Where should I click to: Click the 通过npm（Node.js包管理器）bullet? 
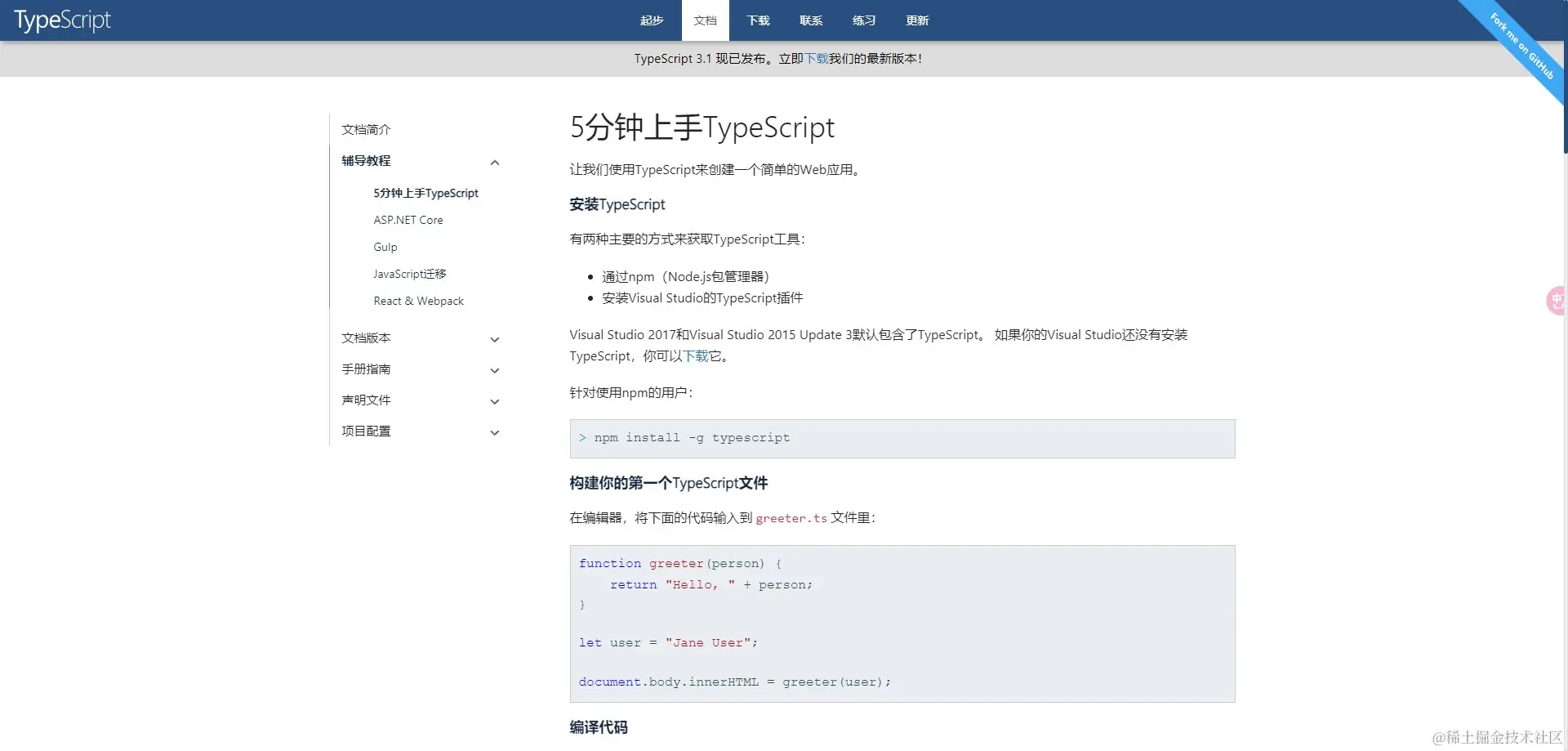point(686,277)
